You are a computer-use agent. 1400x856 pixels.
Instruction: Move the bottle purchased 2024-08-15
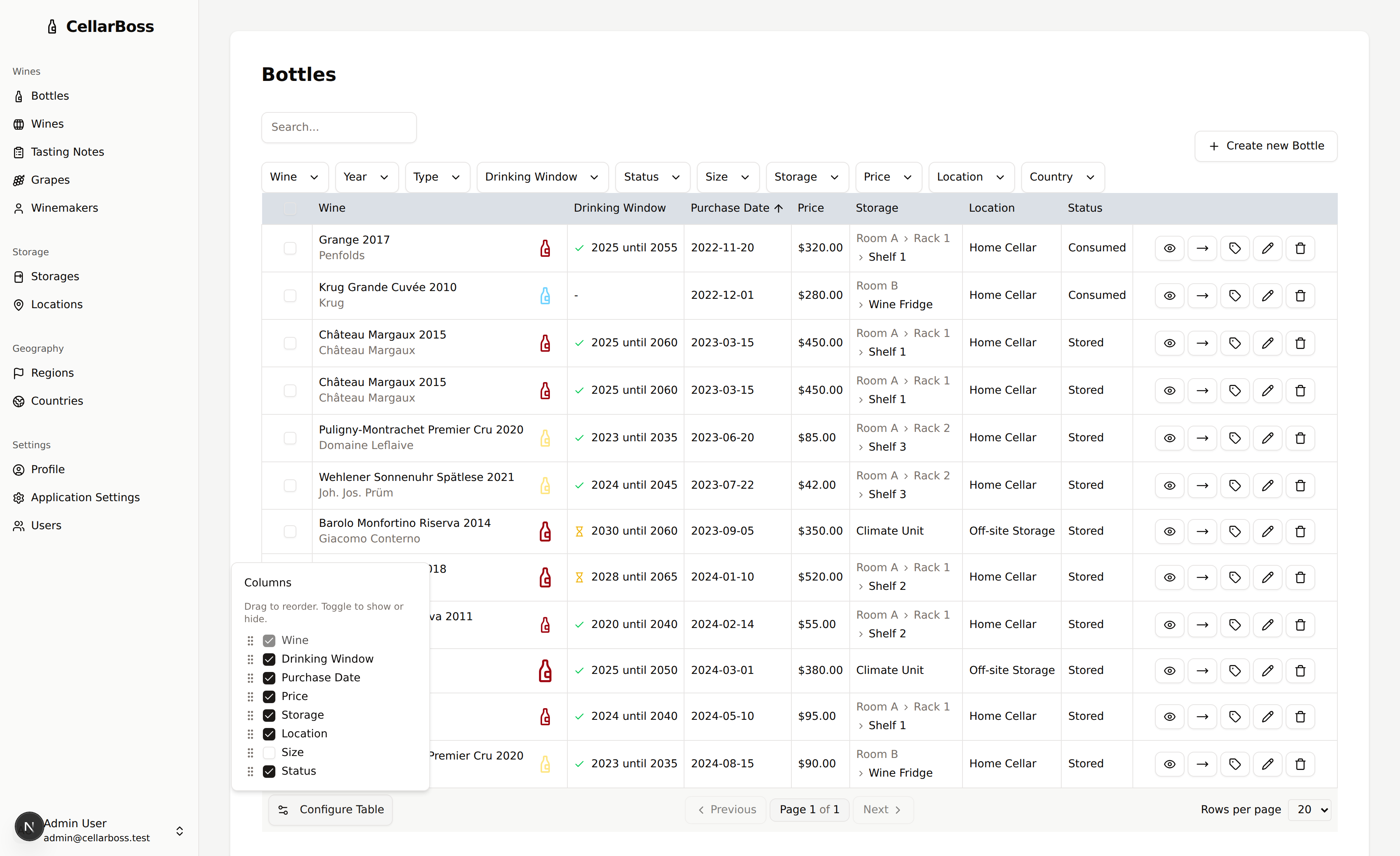coord(1202,764)
